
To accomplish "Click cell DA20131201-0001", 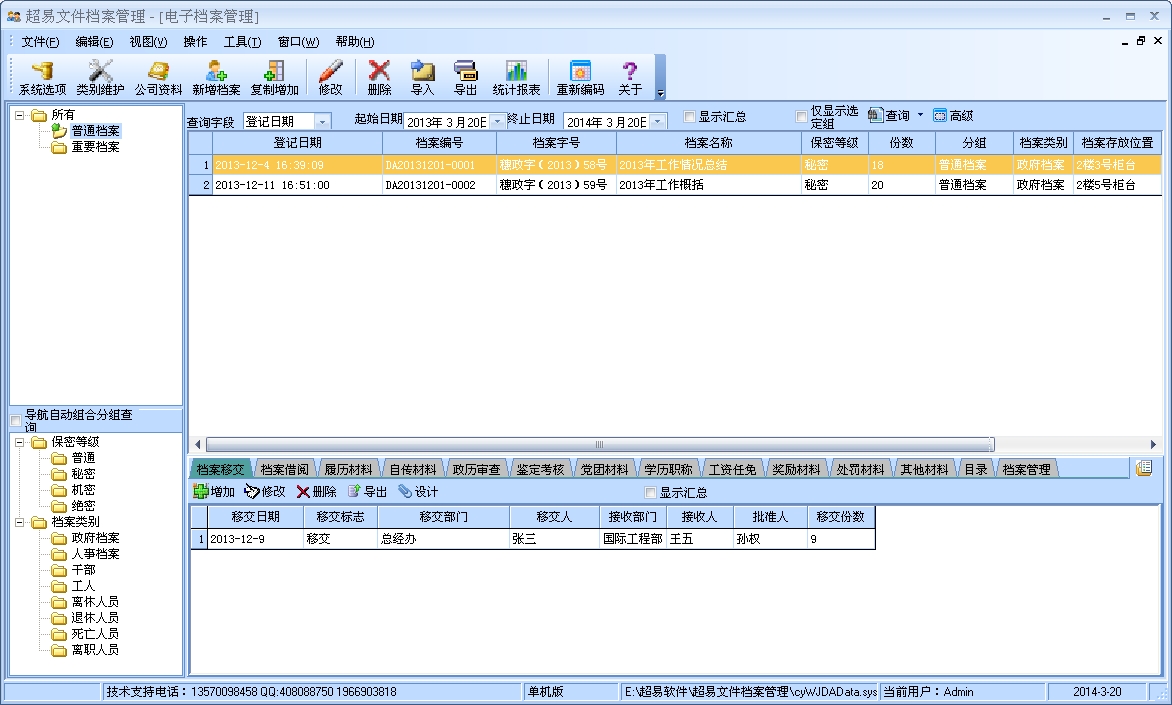I will pos(439,165).
